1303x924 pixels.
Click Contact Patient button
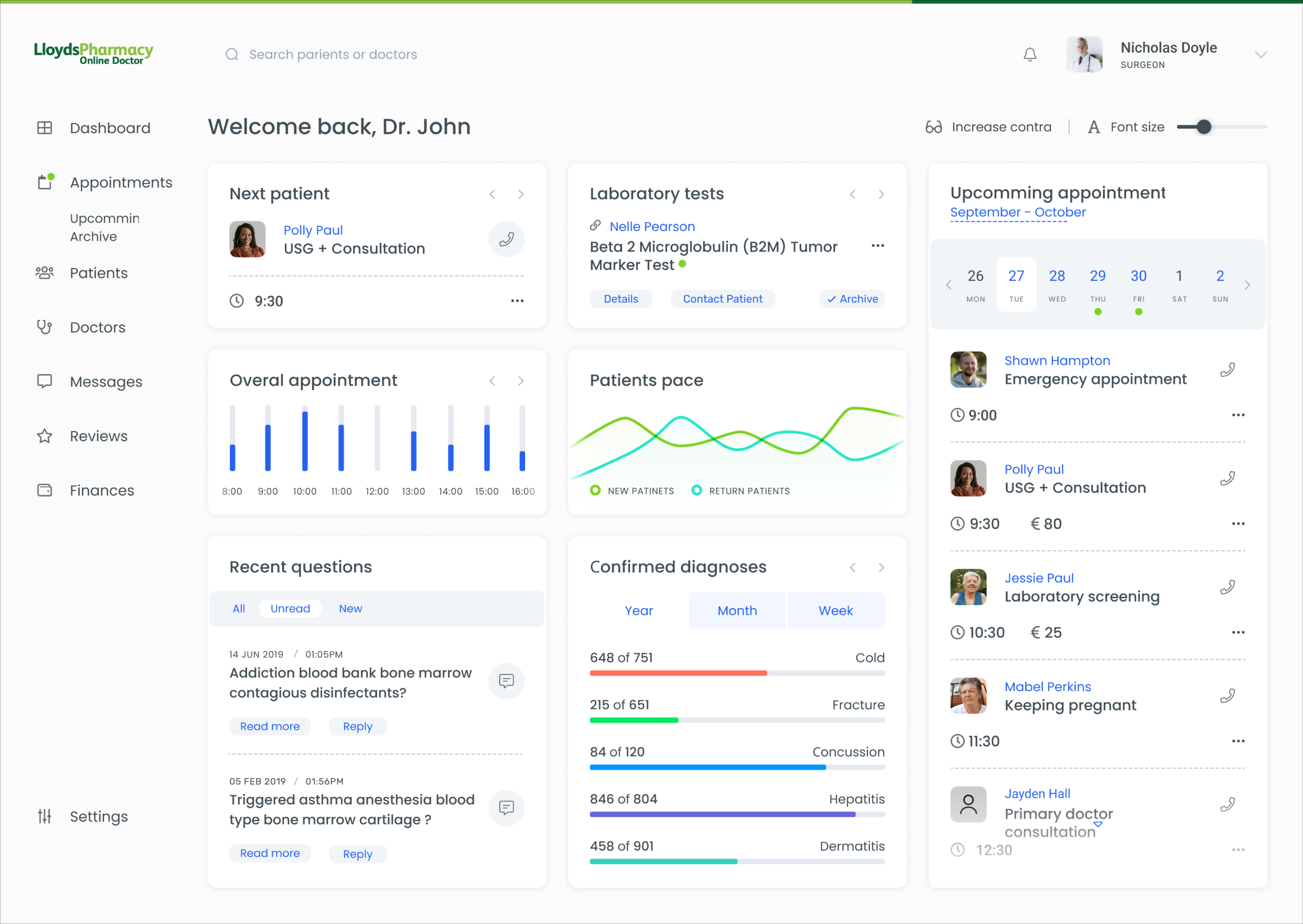722,299
